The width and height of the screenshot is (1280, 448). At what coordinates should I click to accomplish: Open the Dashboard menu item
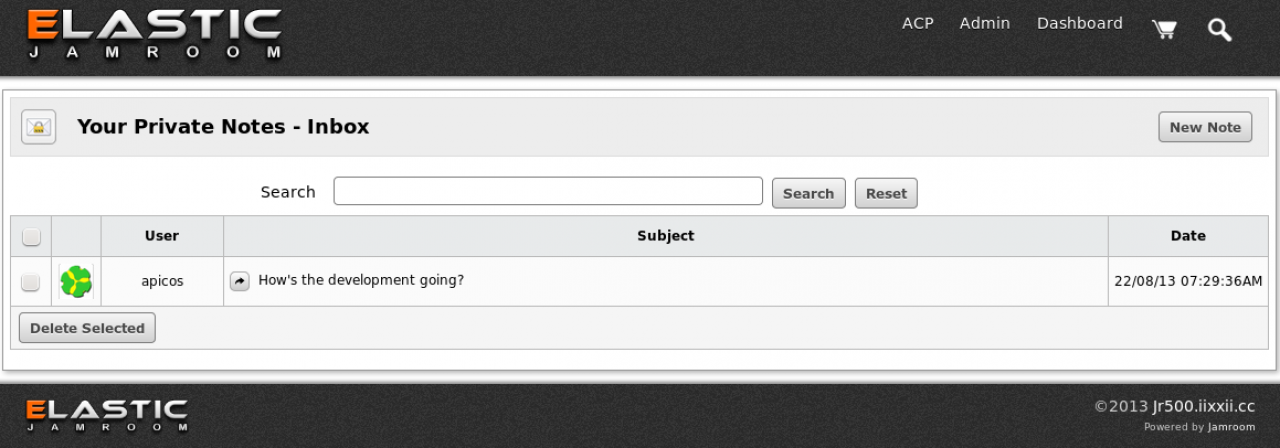(x=1079, y=23)
